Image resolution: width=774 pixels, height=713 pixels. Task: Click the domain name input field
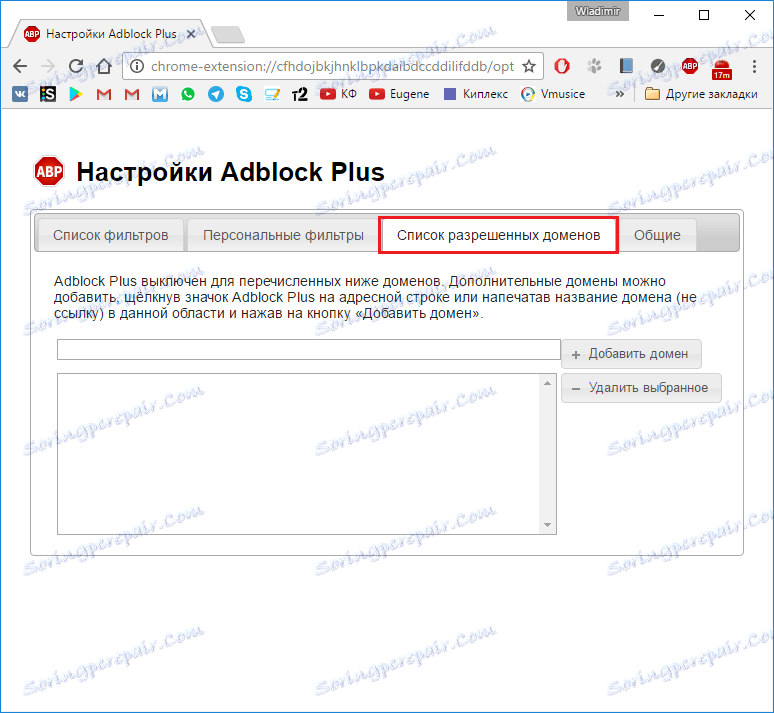[x=309, y=349]
